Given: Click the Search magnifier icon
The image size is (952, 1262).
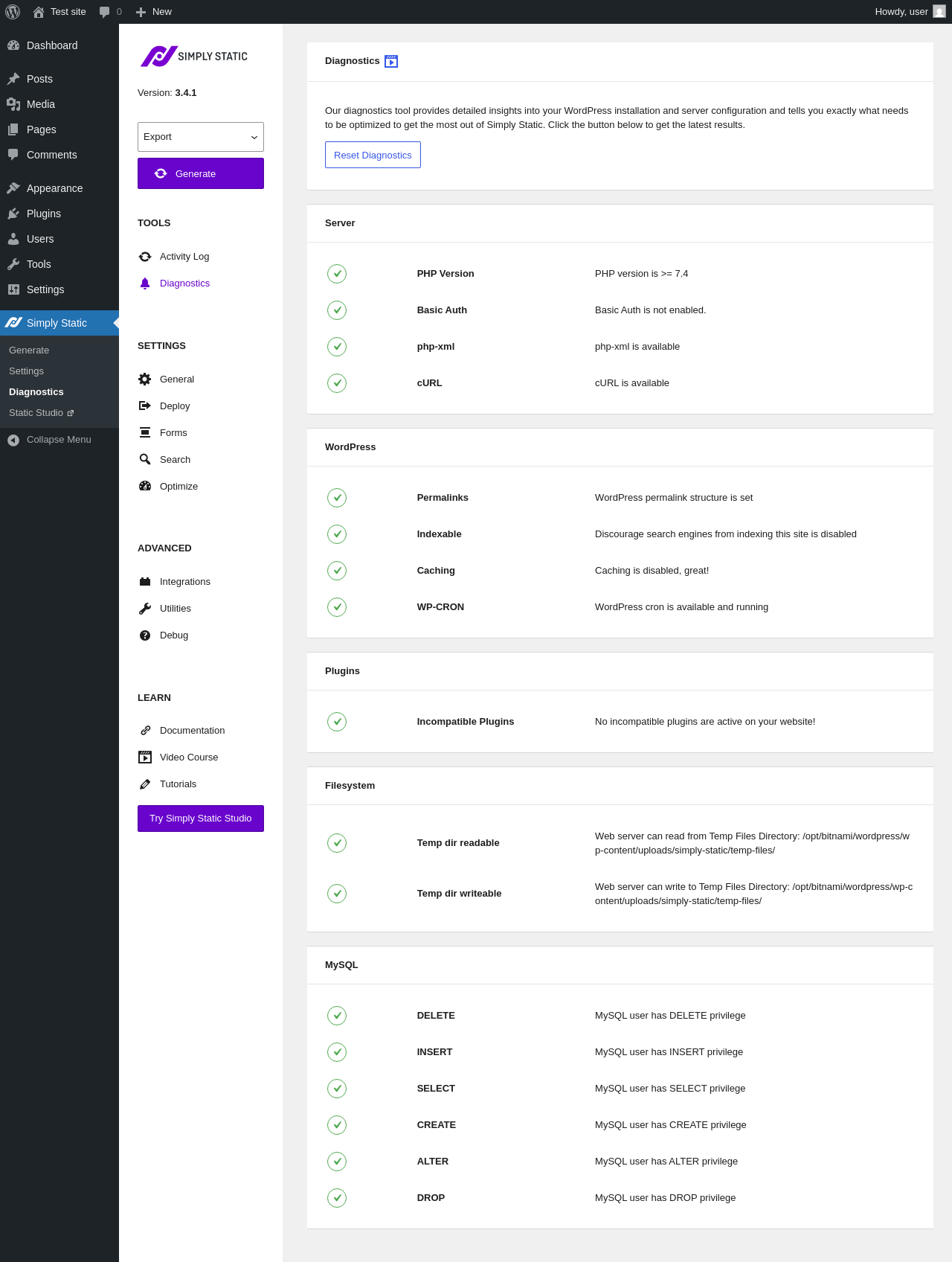Looking at the screenshot, I should tap(145, 460).
